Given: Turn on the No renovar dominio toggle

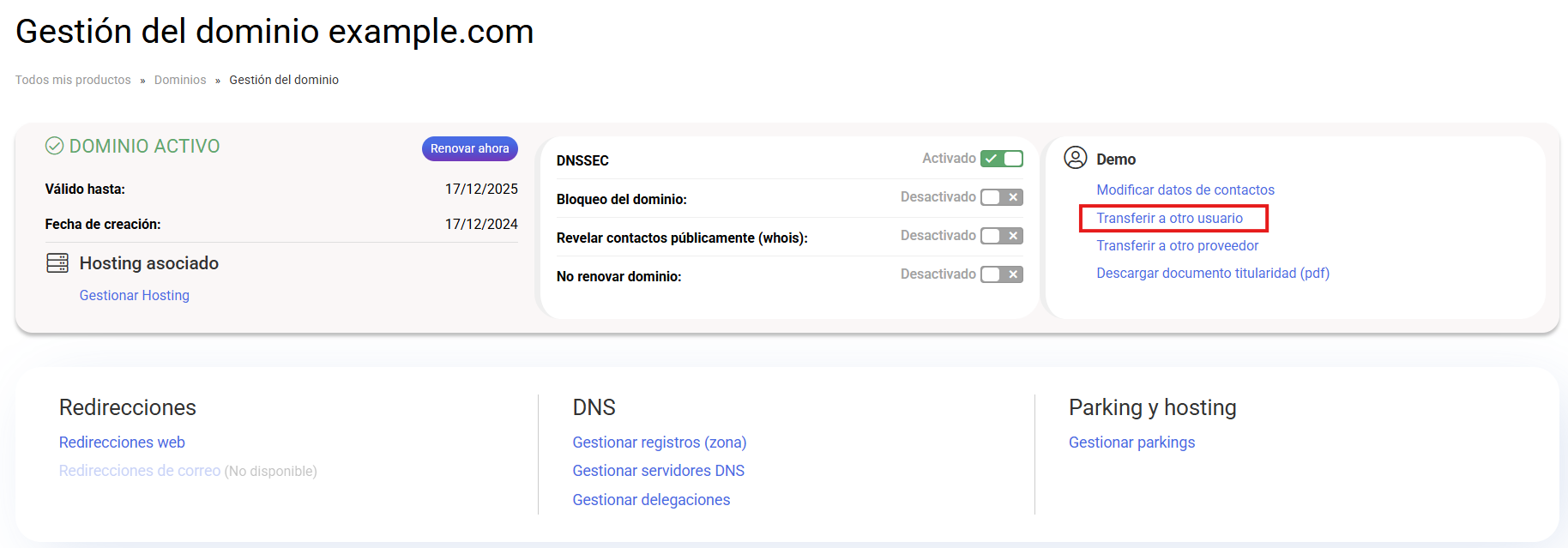Looking at the screenshot, I should (x=1001, y=274).
